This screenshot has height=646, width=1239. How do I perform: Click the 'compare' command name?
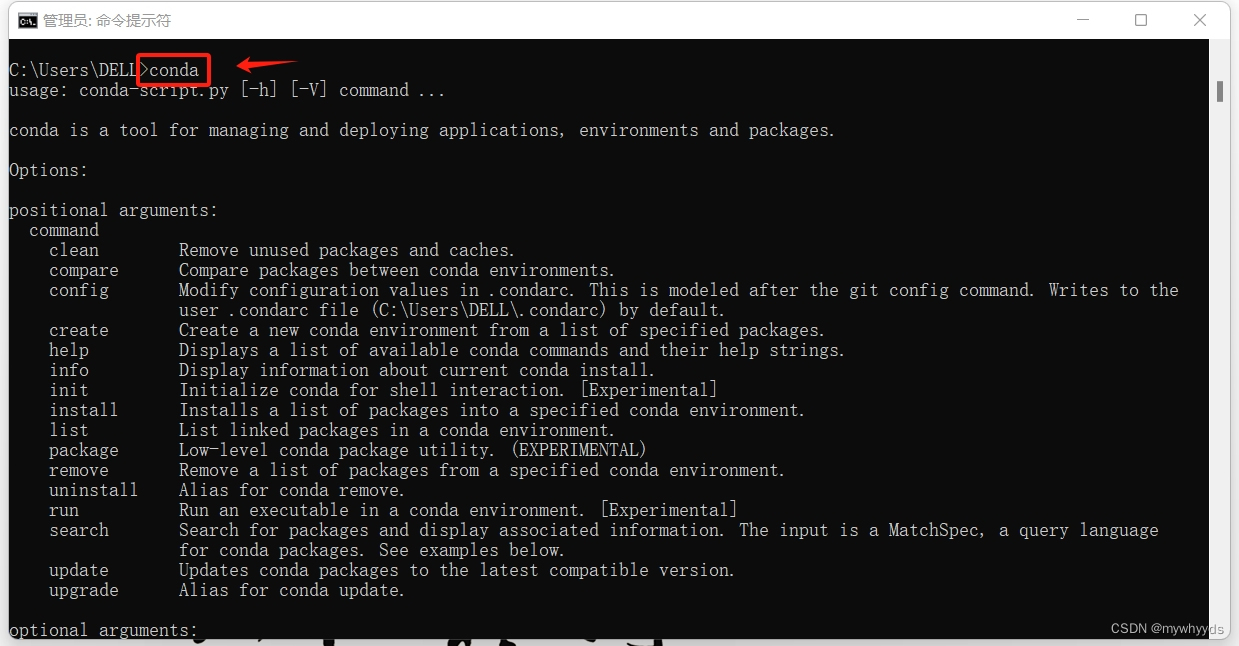coord(84,270)
